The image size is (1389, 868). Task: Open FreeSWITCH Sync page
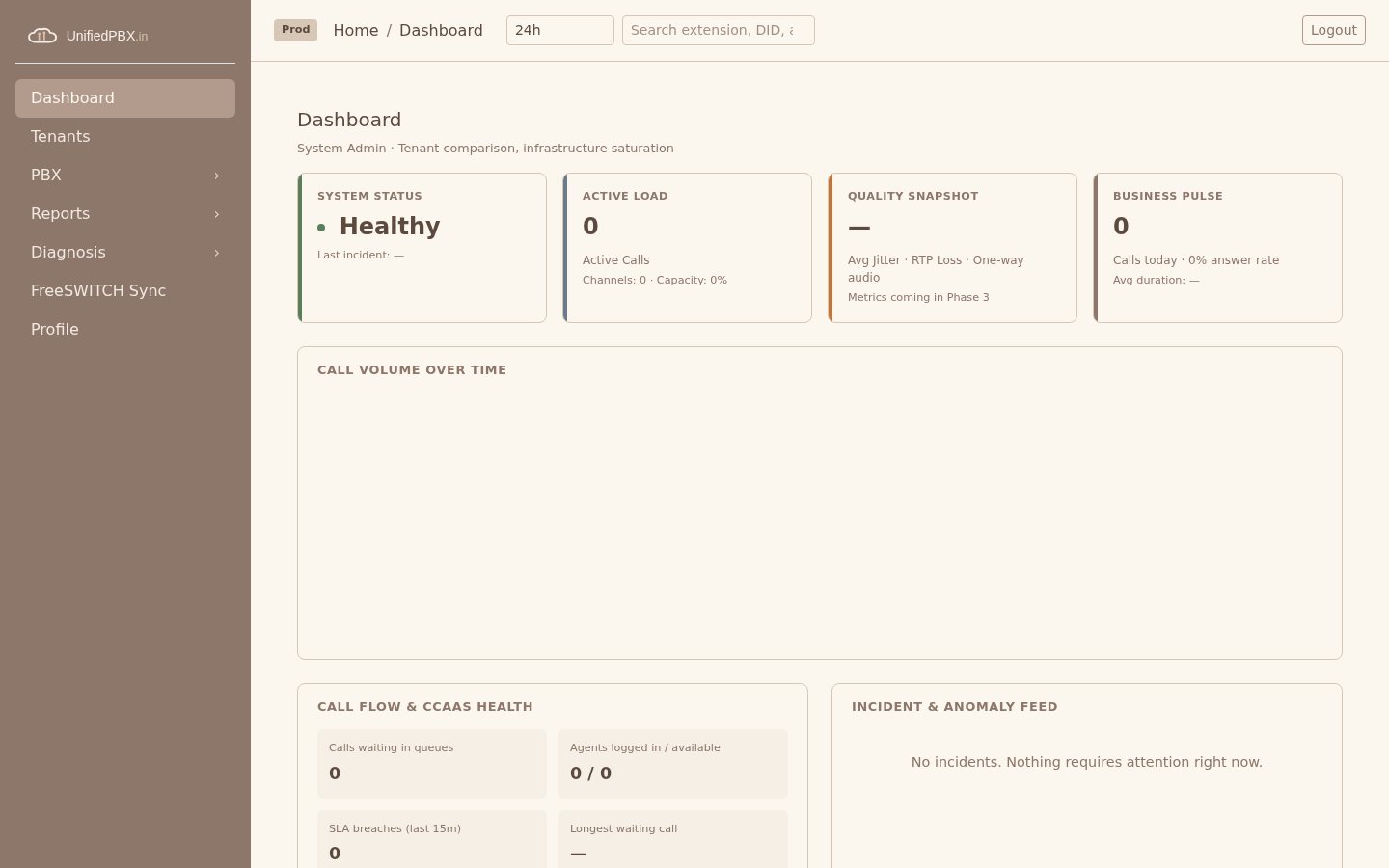click(x=125, y=291)
